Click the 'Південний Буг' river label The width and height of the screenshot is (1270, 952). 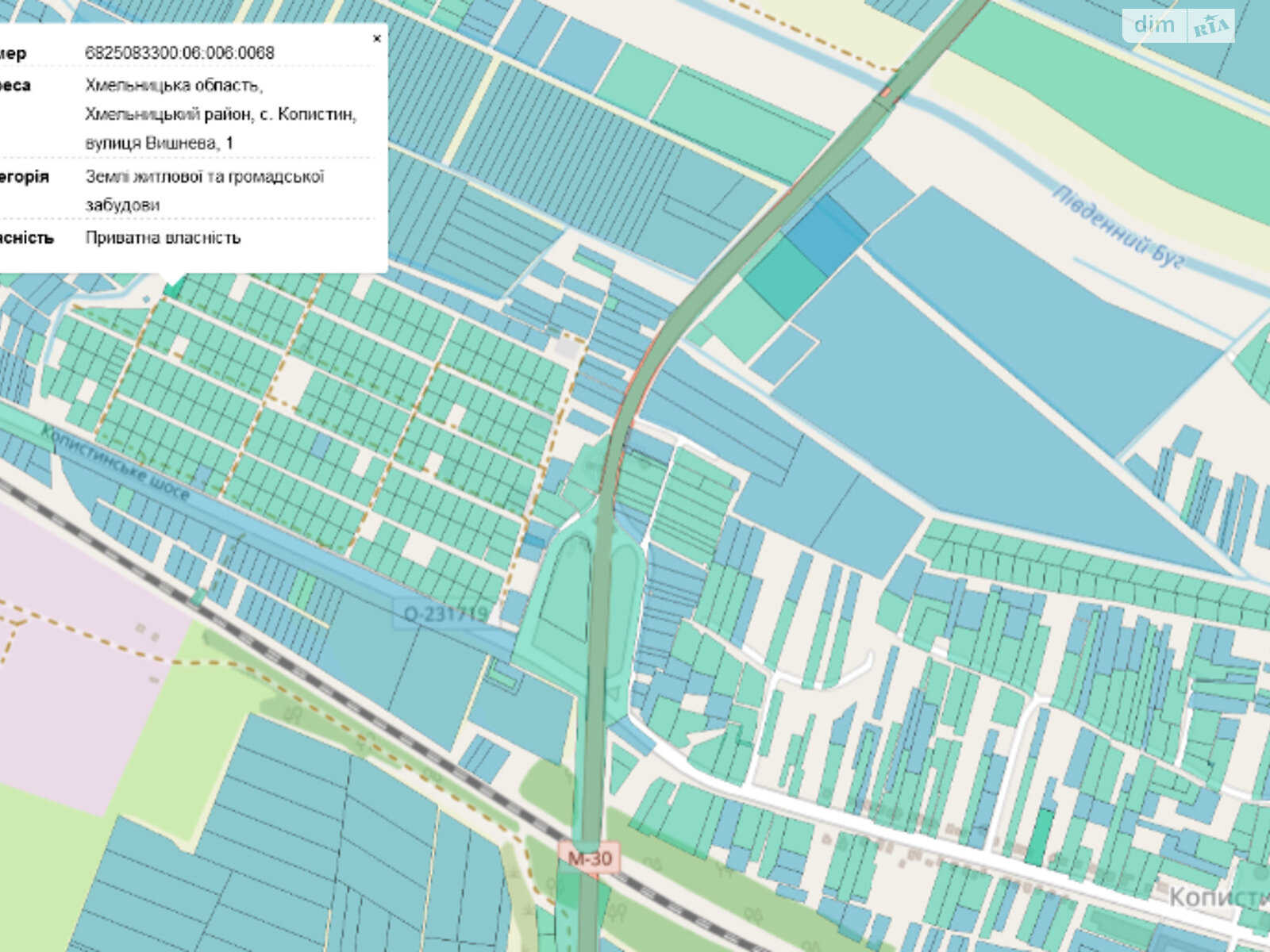pyautogui.click(x=1118, y=227)
